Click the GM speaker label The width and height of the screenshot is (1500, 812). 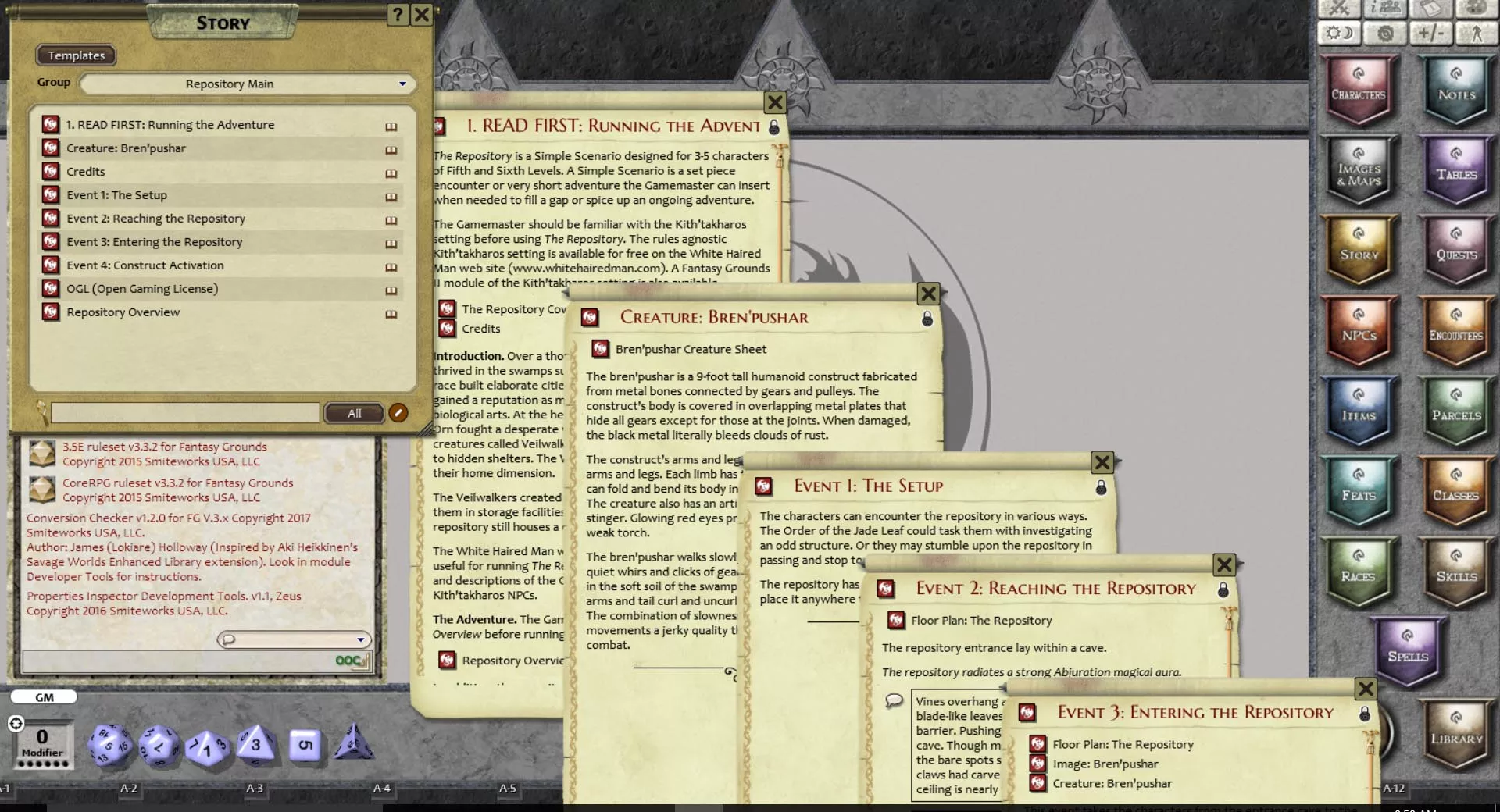pyautogui.click(x=44, y=697)
